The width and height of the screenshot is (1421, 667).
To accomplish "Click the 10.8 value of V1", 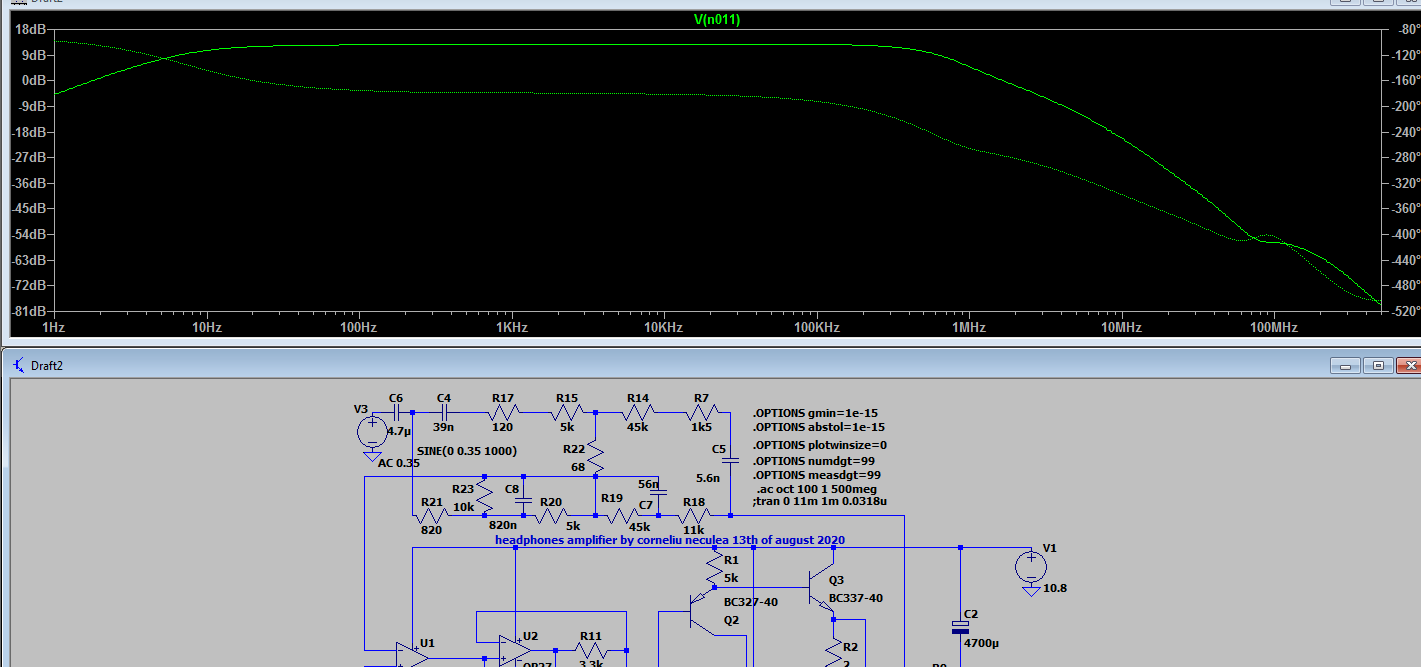I will pyautogui.click(x=1055, y=588).
